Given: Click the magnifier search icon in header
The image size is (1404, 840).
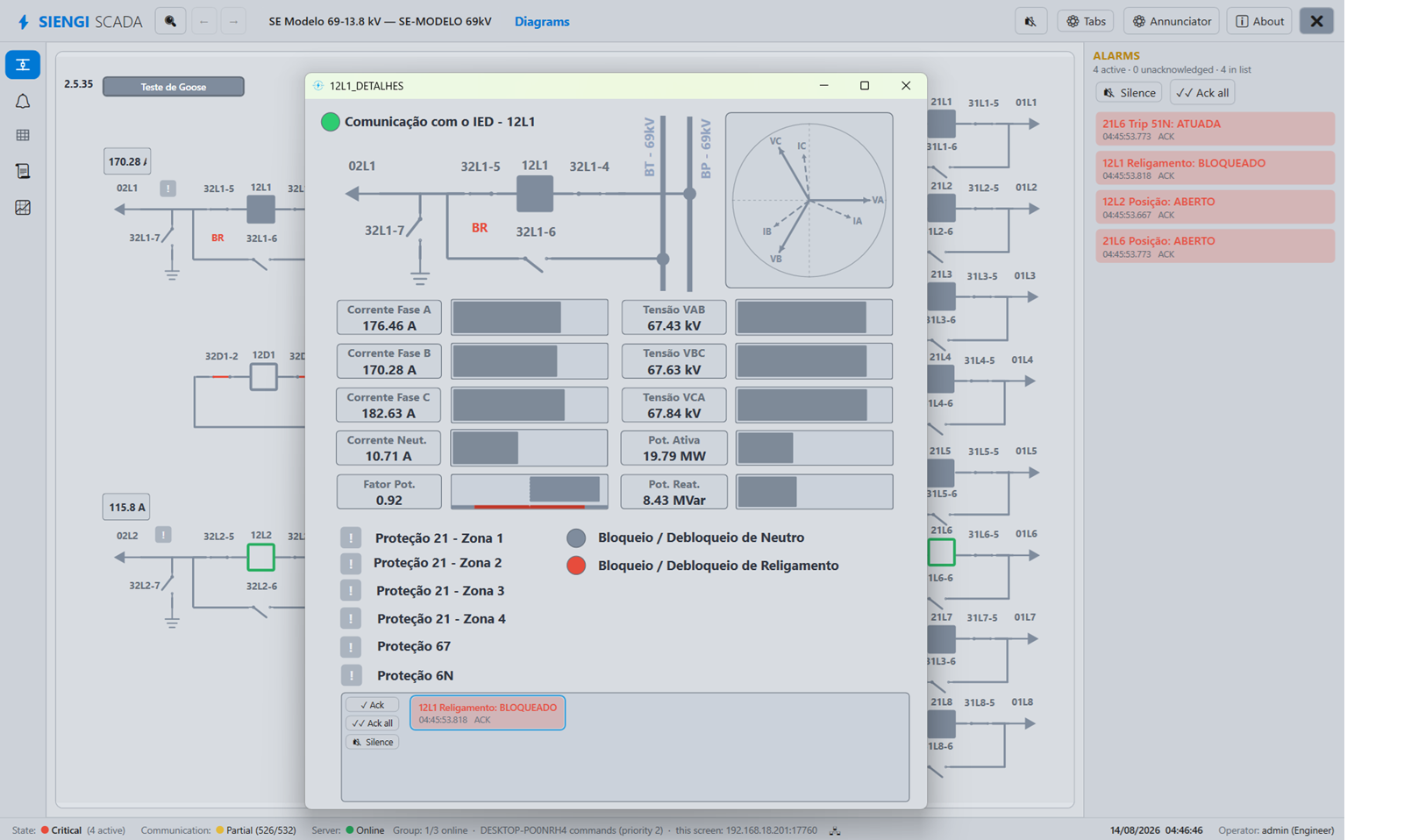Looking at the screenshot, I should 170,21.
